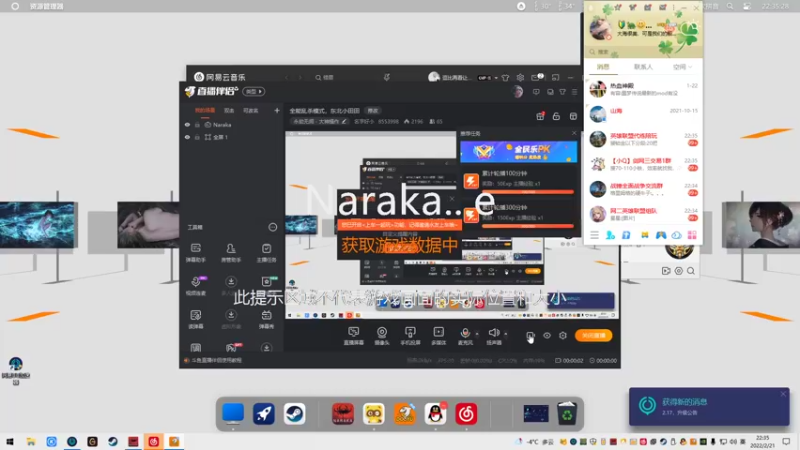
Task: Collapse the 工具箱 toolbox section
Action: tap(272, 227)
